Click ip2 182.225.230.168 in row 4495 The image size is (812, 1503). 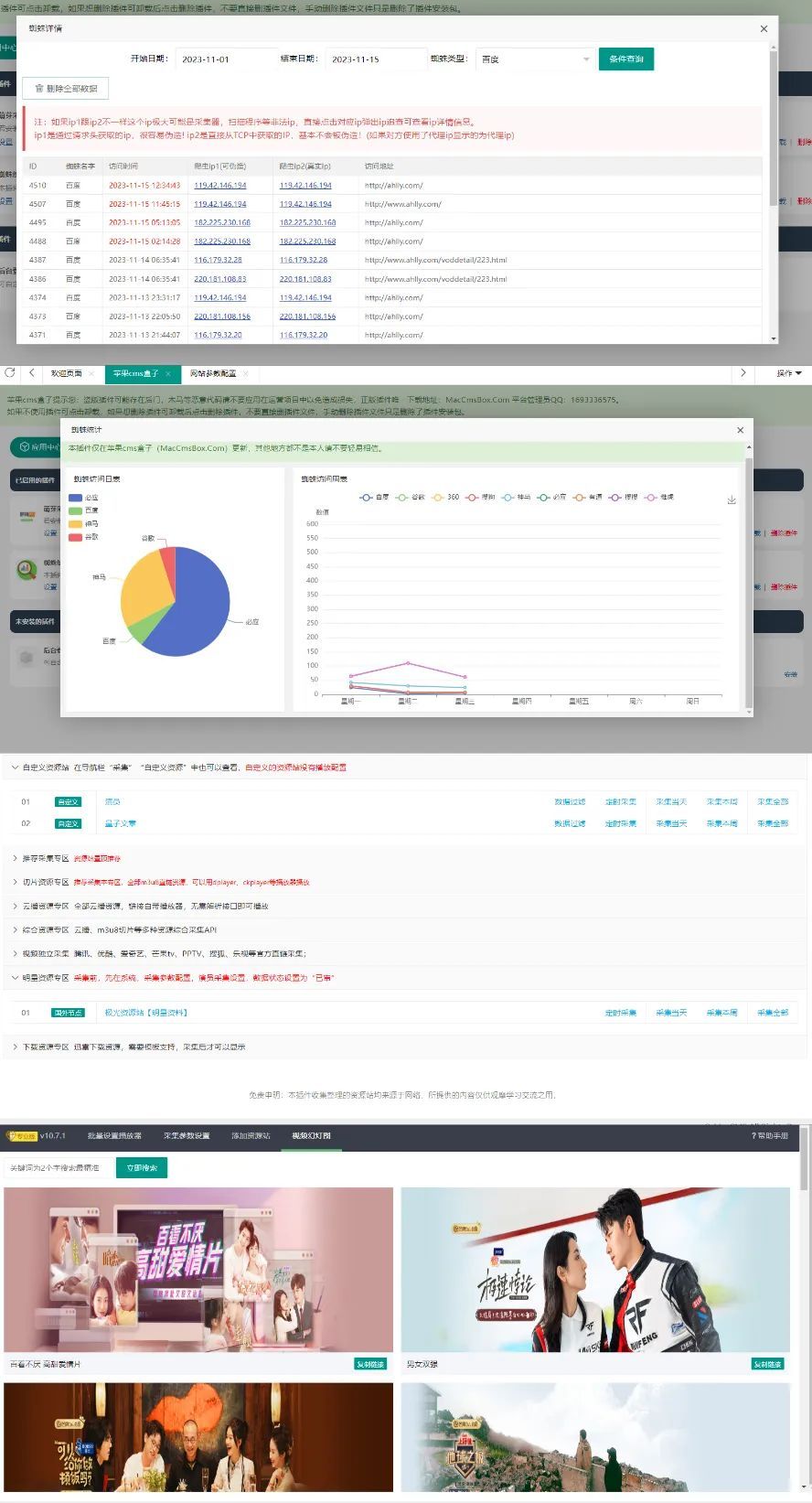tap(307, 223)
